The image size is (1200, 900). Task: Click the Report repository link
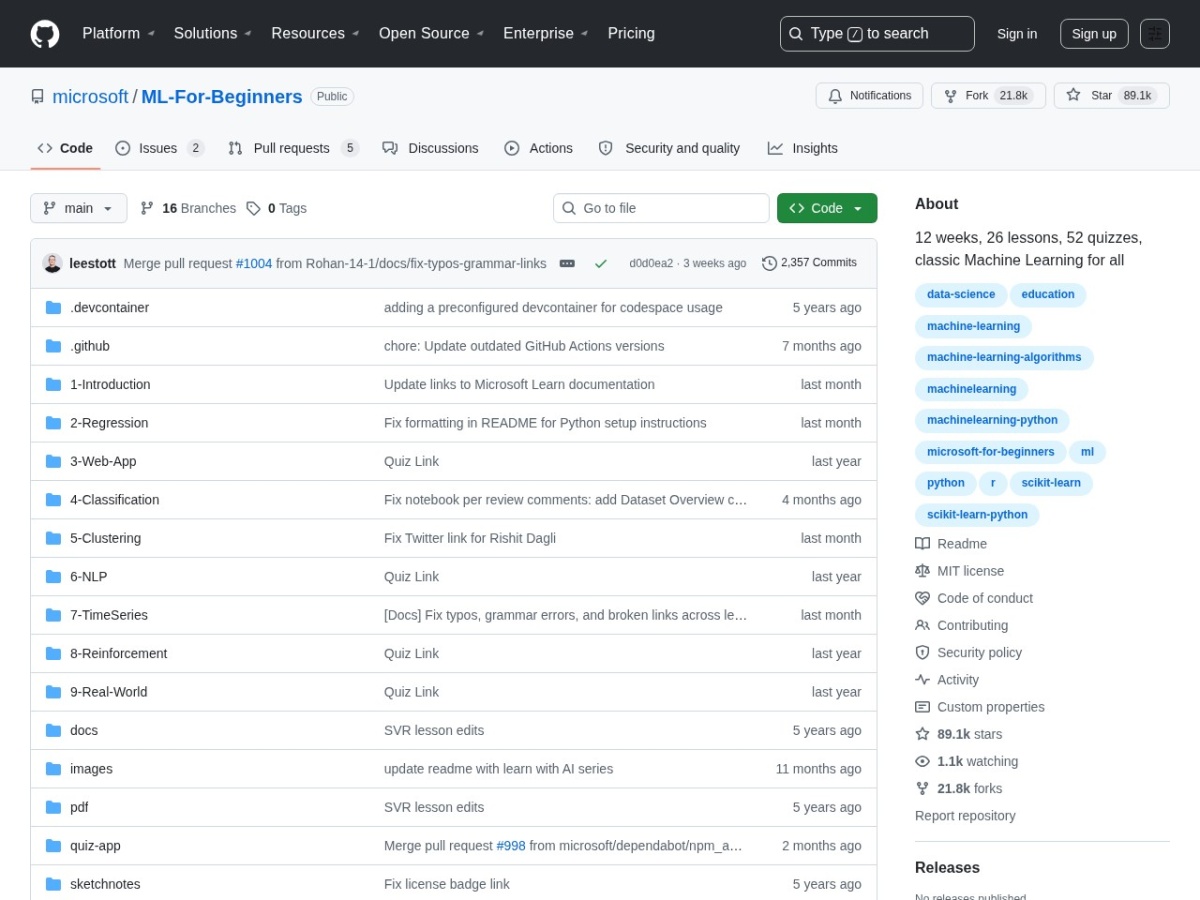(x=965, y=816)
